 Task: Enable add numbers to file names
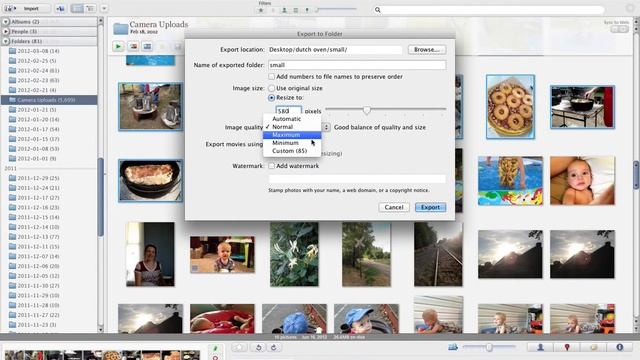pos(271,77)
